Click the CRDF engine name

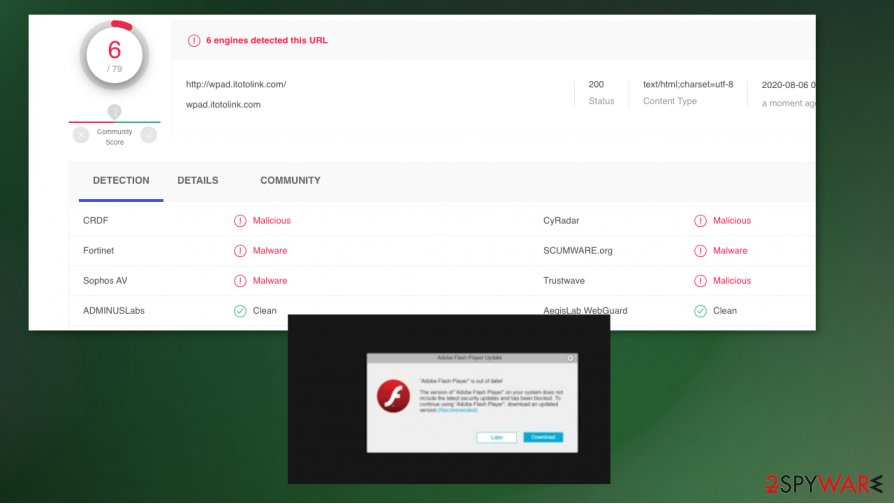[x=95, y=221]
